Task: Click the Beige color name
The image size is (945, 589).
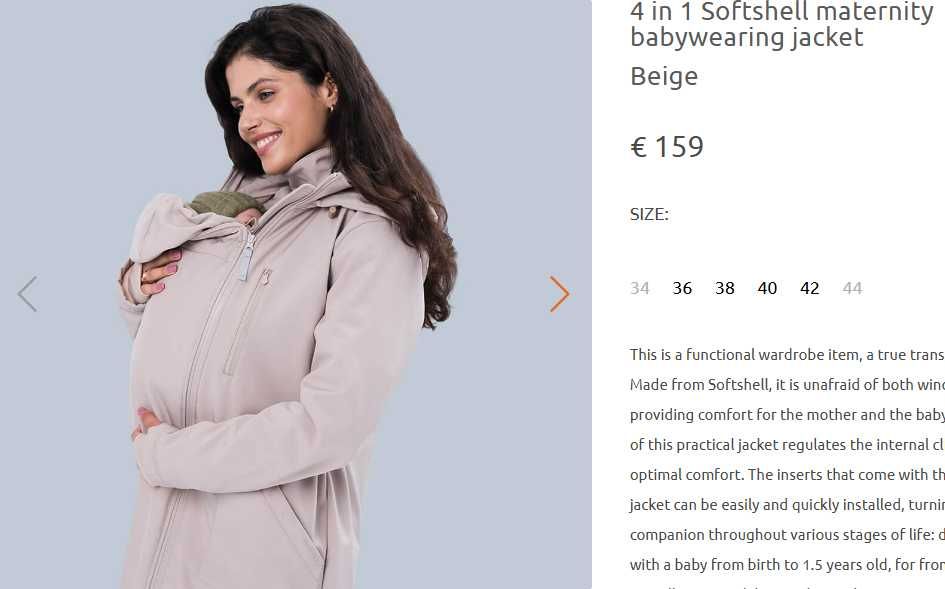Action: tap(664, 77)
